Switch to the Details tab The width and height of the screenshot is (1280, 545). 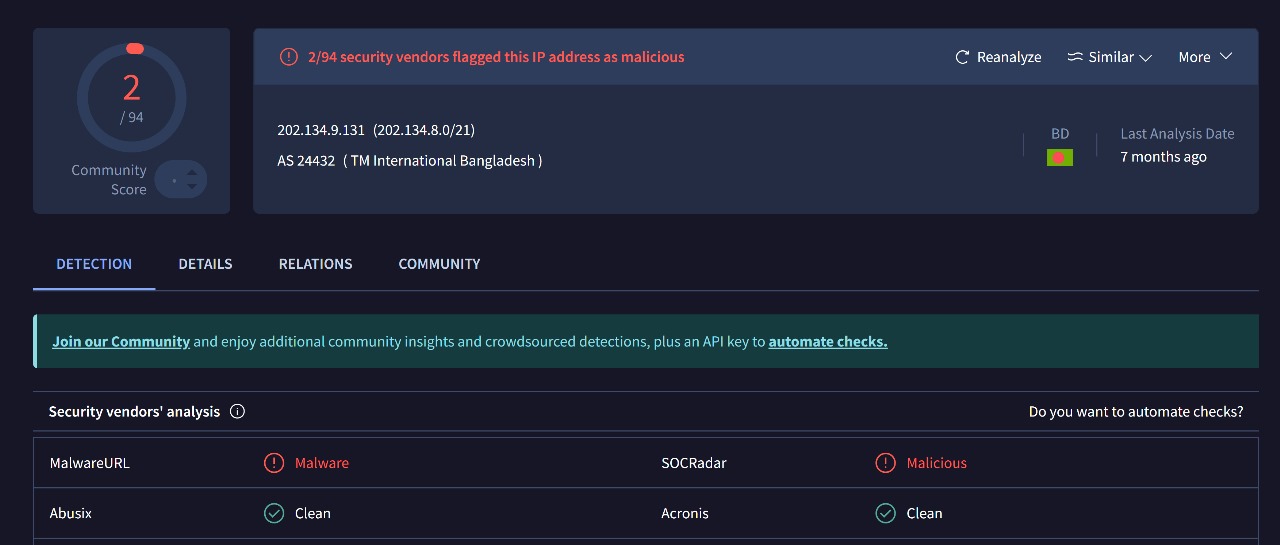pos(205,264)
